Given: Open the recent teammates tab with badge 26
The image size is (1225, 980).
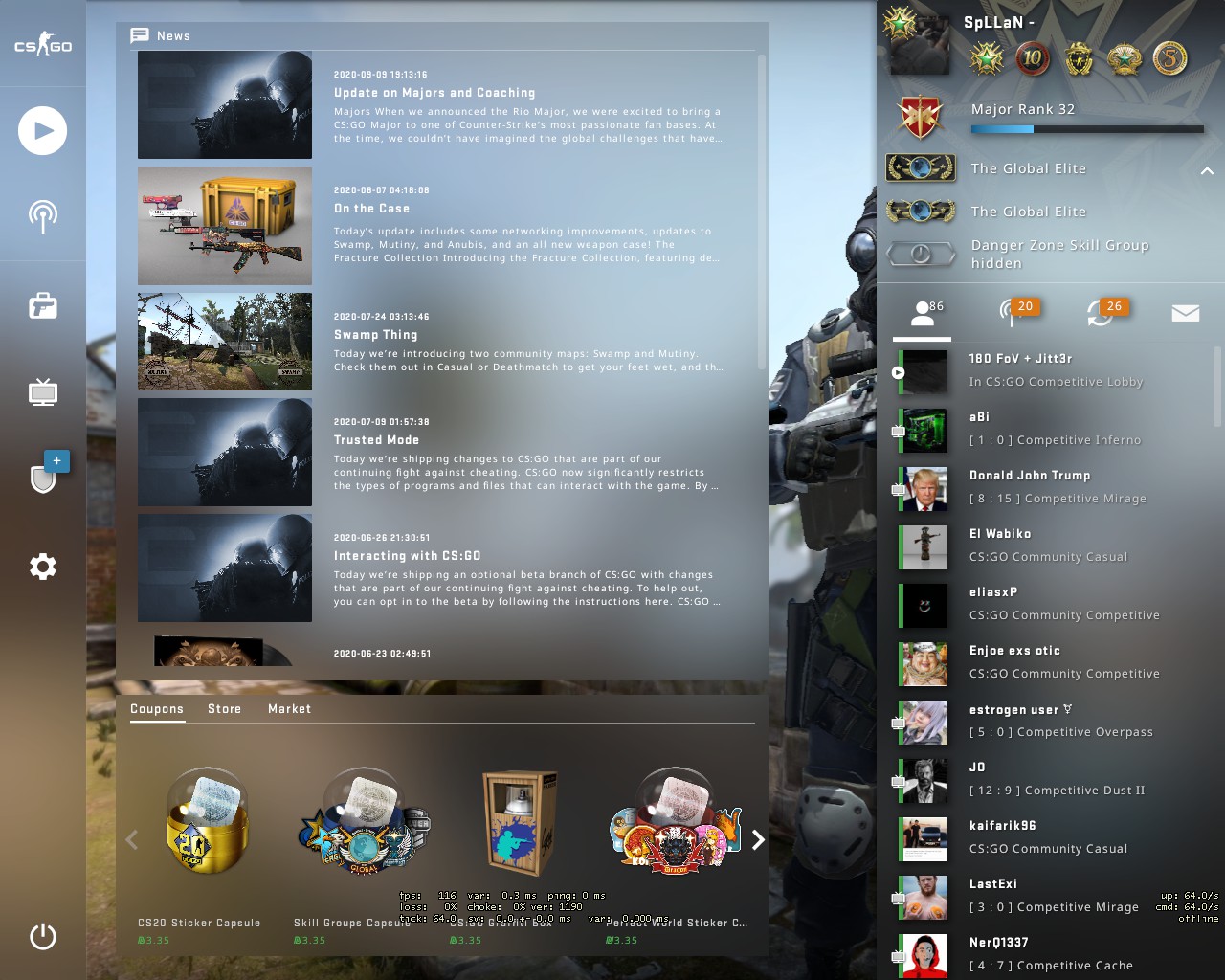Looking at the screenshot, I should 1106,312.
